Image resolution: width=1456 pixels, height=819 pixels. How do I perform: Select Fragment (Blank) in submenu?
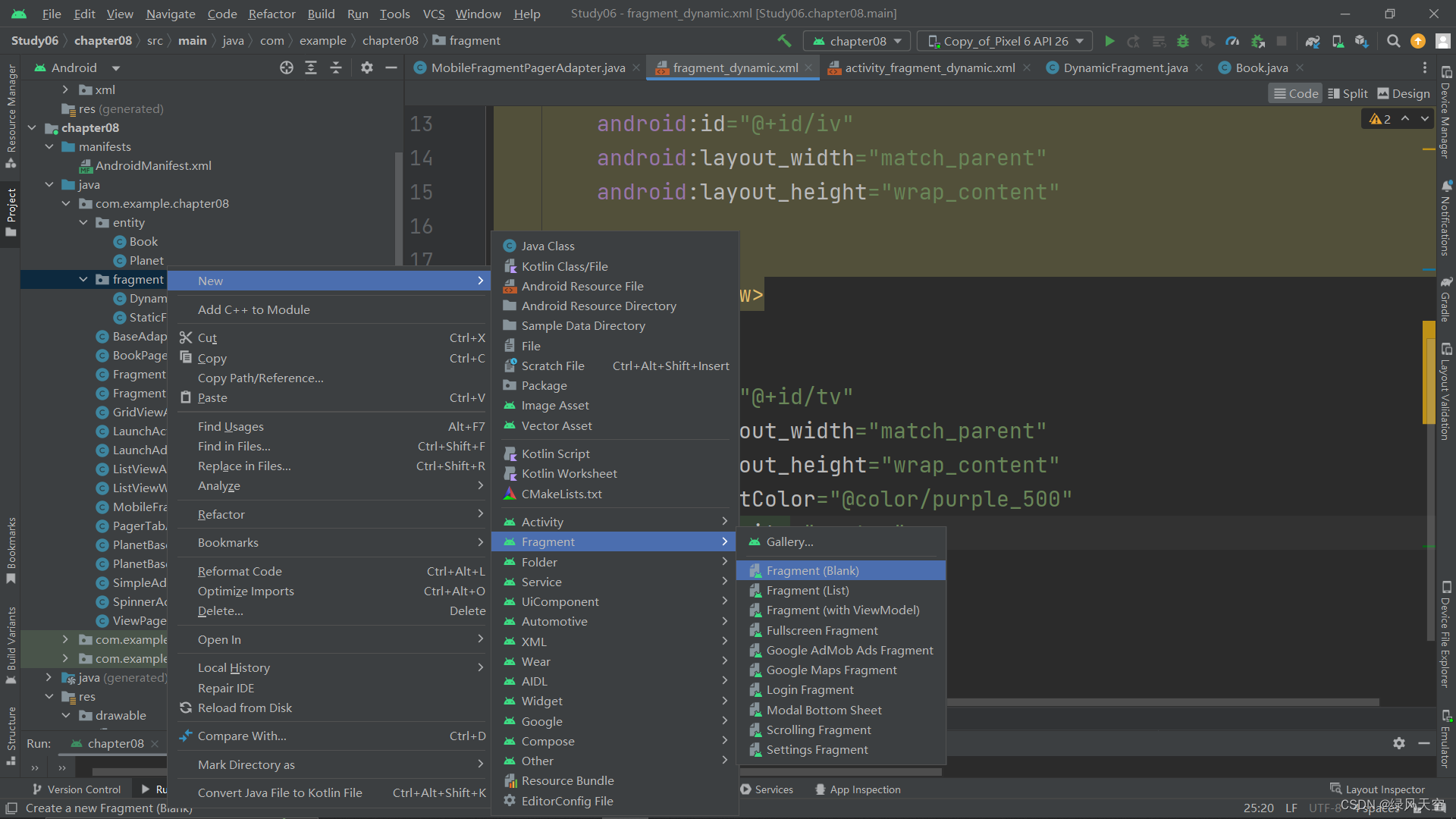click(x=812, y=570)
